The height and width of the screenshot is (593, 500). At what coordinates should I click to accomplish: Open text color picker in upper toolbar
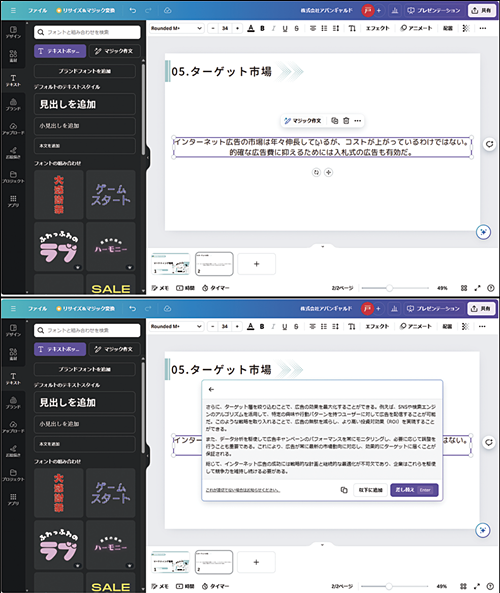point(251,28)
